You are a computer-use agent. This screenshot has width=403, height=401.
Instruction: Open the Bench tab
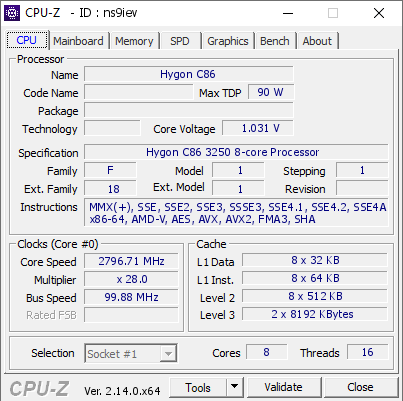(x=275, y=41)
